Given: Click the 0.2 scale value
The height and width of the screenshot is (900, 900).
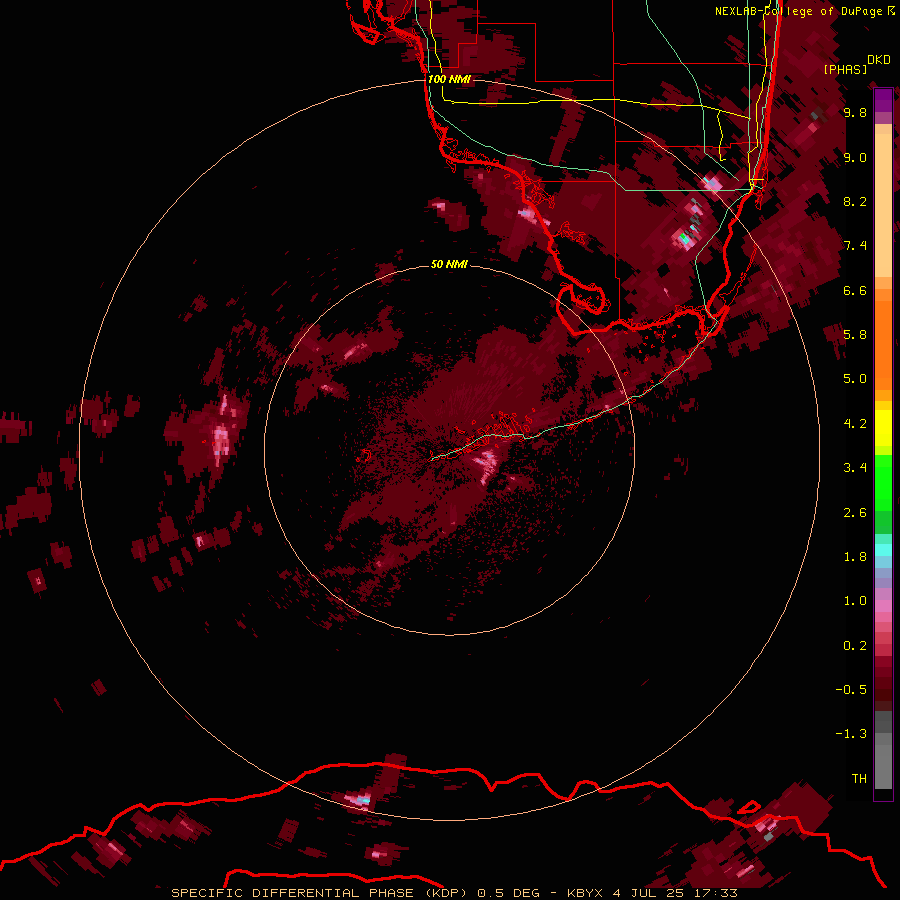Looking at the screenshot, I should (855, 646).
